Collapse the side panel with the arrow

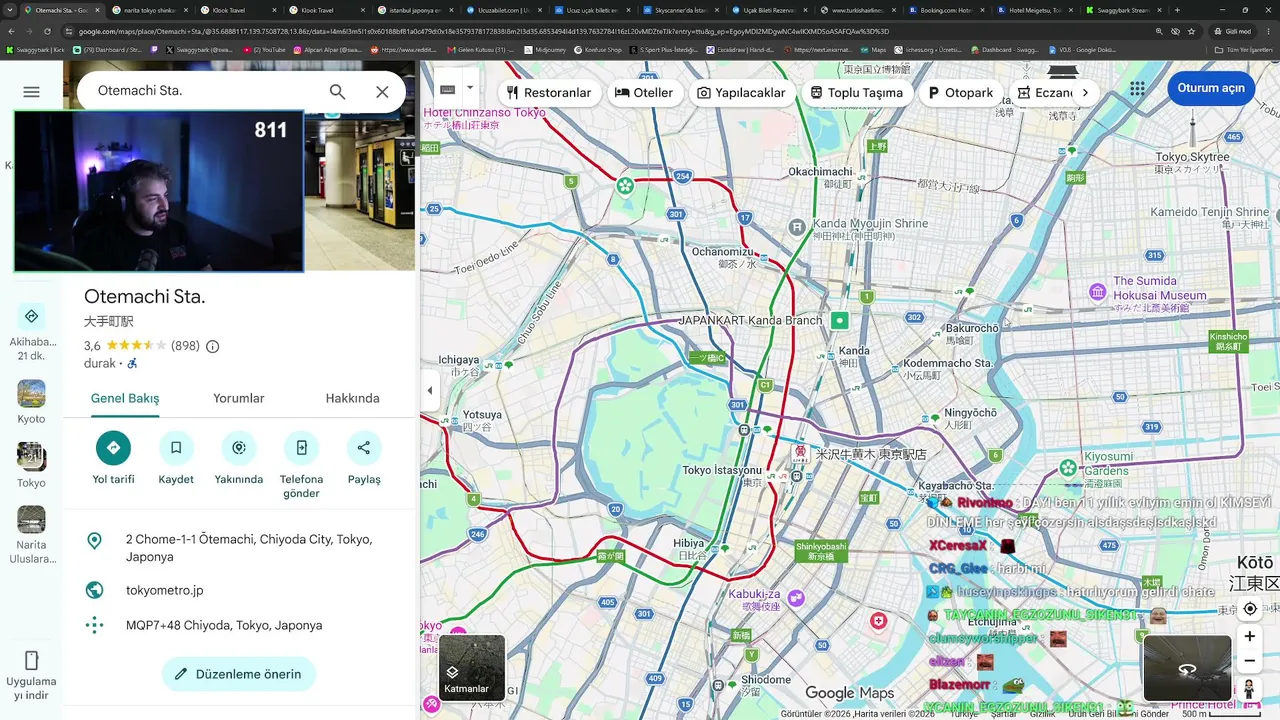pos(430,390)
